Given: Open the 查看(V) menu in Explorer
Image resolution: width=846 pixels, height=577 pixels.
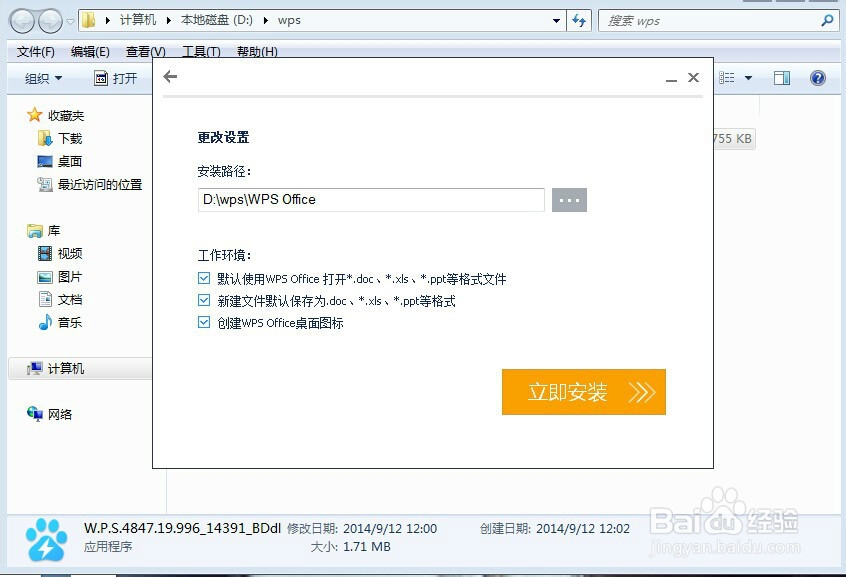Looking at the screenshot, I should click(145, 52).
